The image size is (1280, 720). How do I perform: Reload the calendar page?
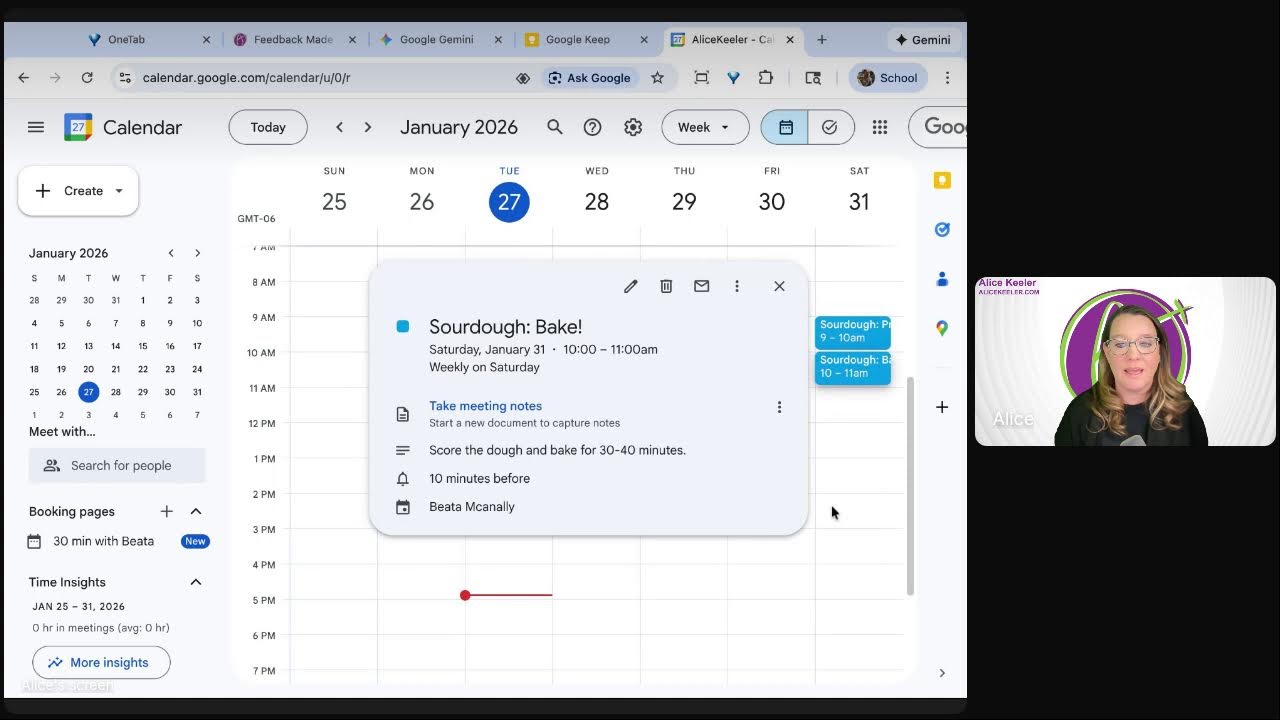click(87, 78)
